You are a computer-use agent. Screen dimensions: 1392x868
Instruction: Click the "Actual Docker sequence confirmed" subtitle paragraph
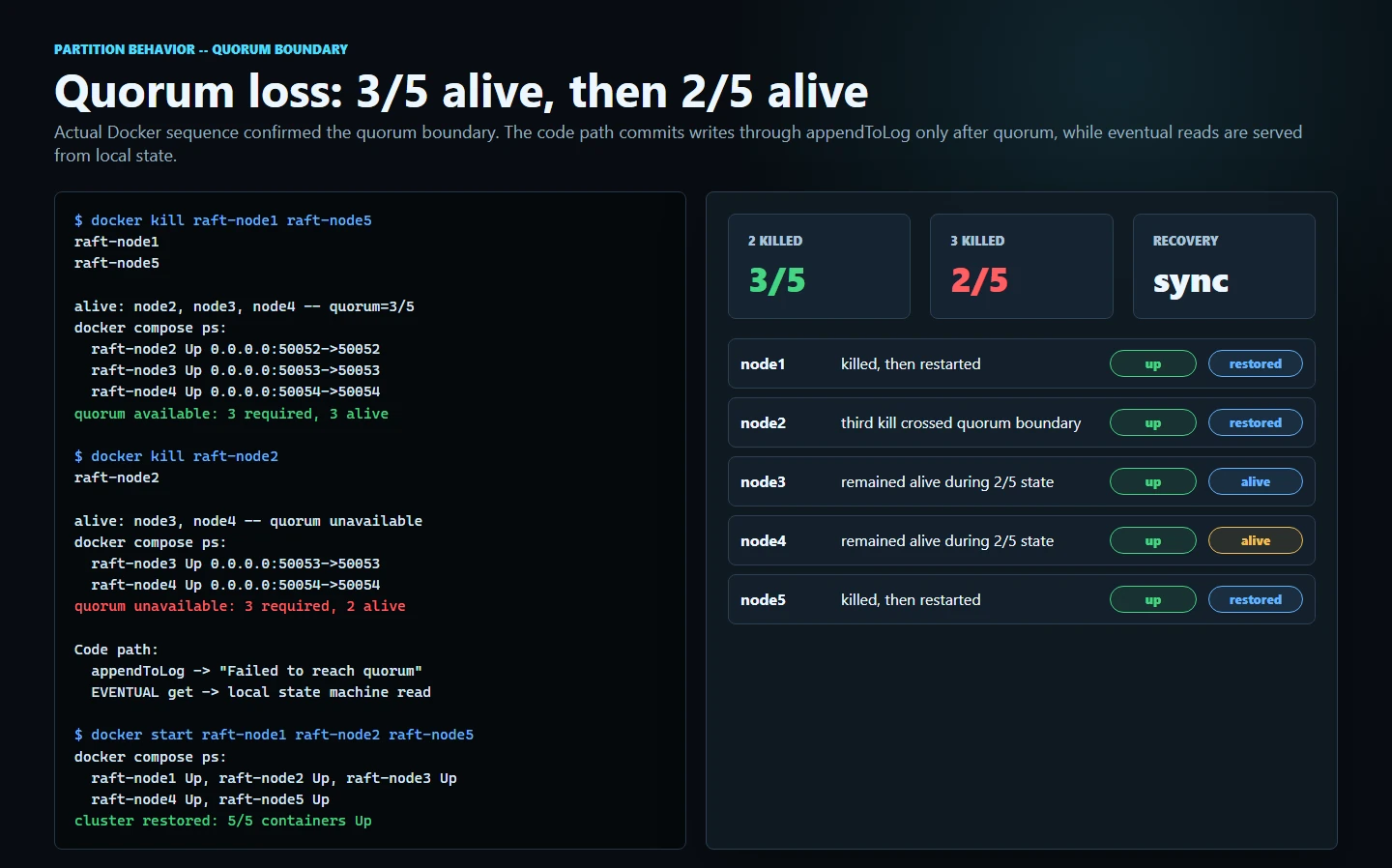pos(679,143)
